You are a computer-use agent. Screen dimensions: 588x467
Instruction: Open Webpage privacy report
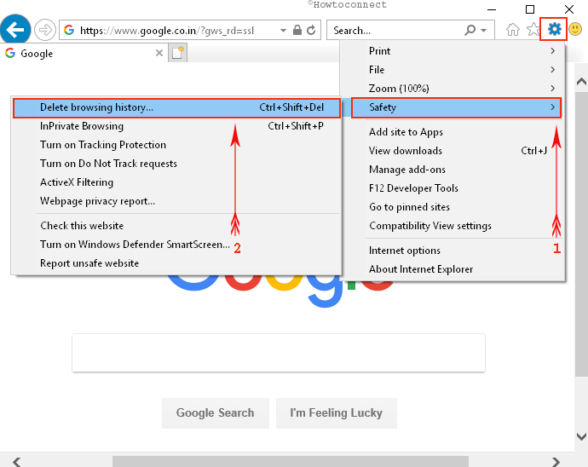click(177, 201)
